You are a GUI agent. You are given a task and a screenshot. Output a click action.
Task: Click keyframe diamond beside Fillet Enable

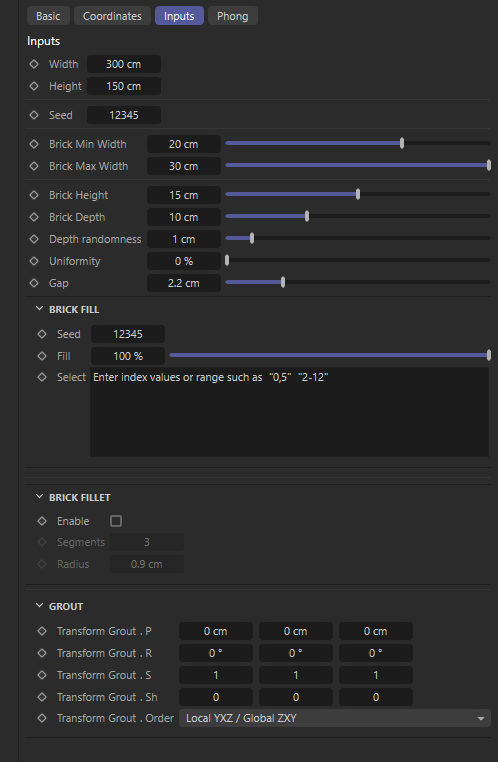click(42, 521)
